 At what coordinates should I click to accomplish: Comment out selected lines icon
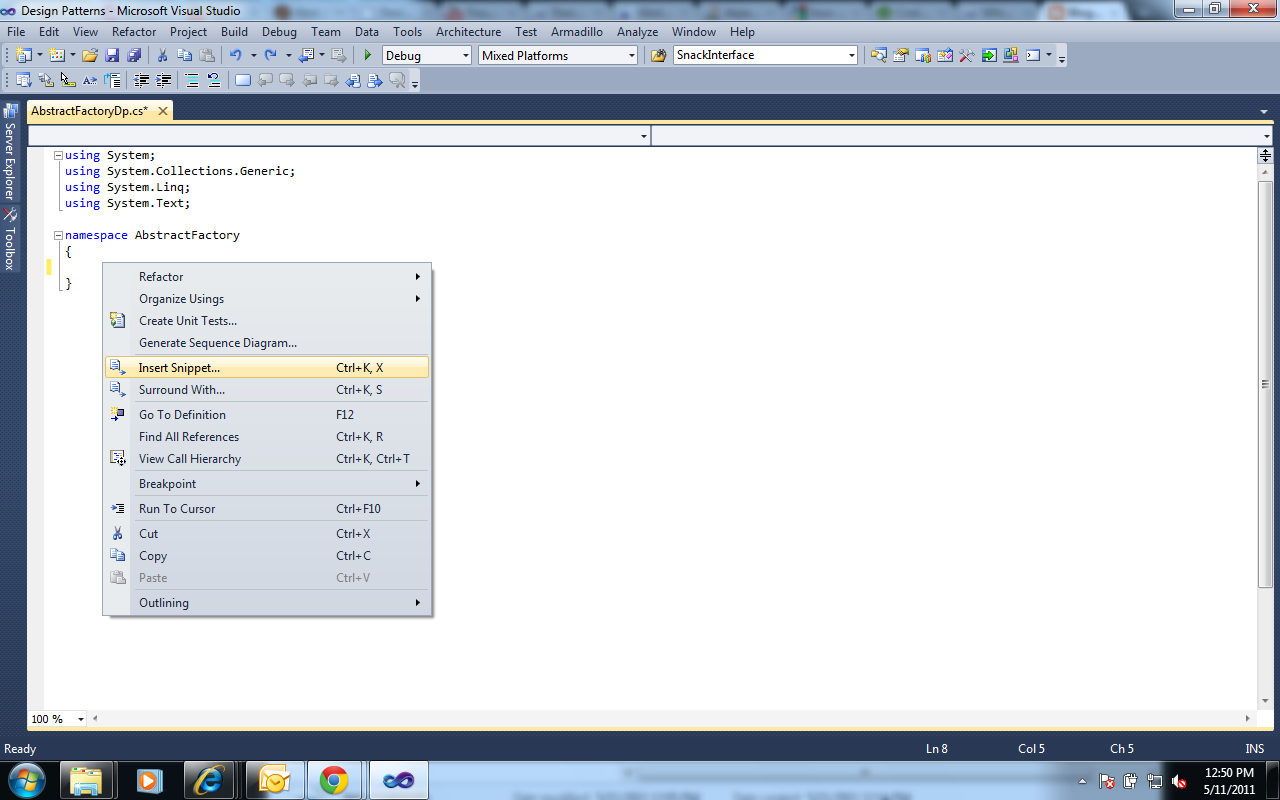[192, 80]
